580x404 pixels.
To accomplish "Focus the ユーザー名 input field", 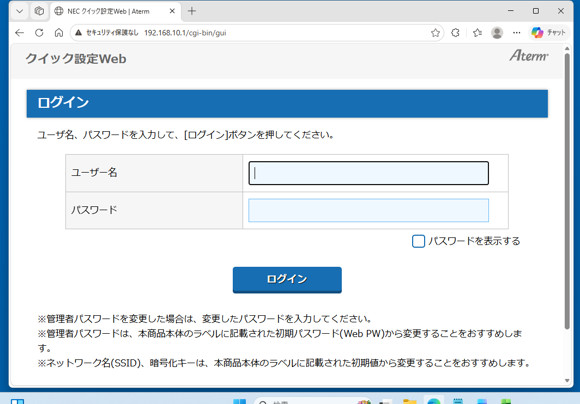I will click(x=368, y=173).
